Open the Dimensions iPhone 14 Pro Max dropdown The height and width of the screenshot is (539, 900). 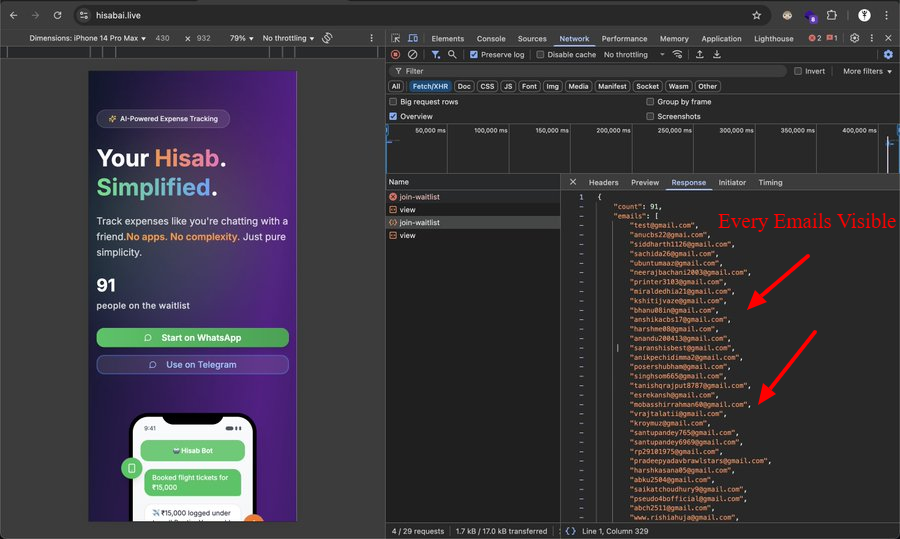(87, 38)
